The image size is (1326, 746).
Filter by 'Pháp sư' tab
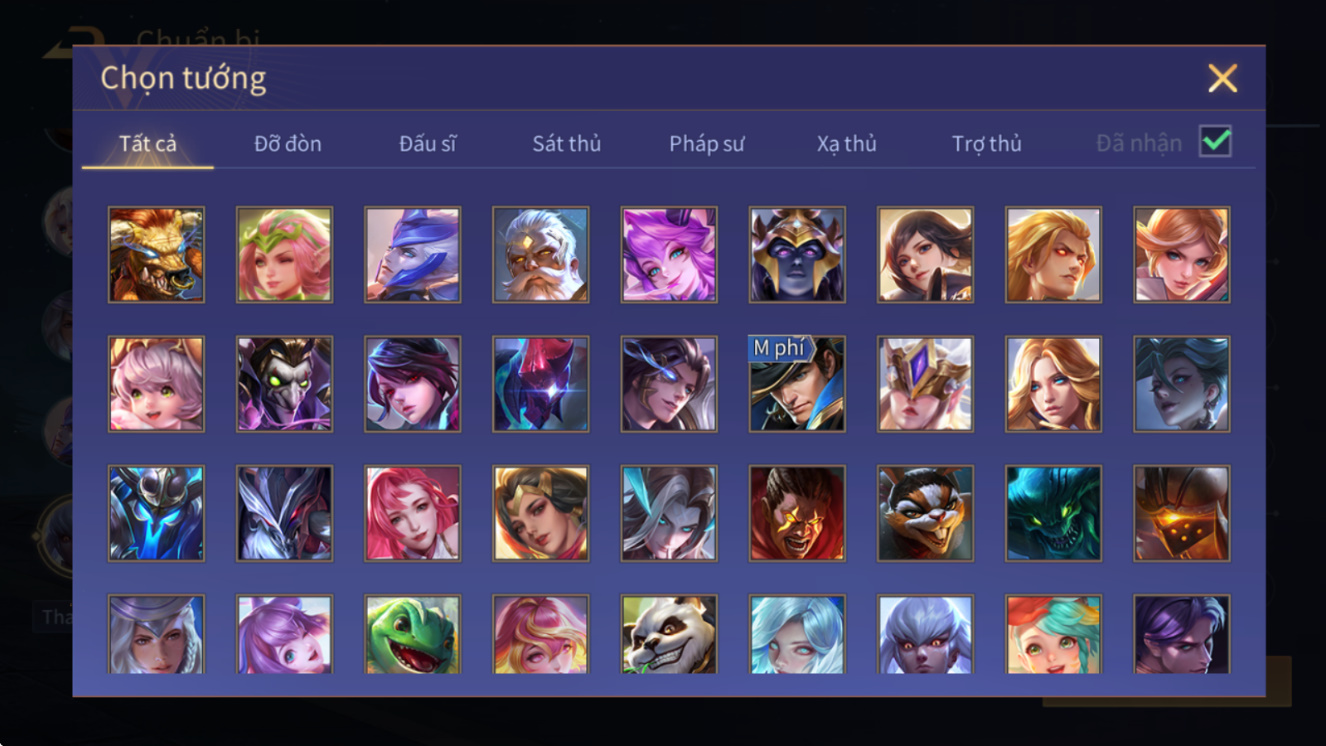point(707,144)
